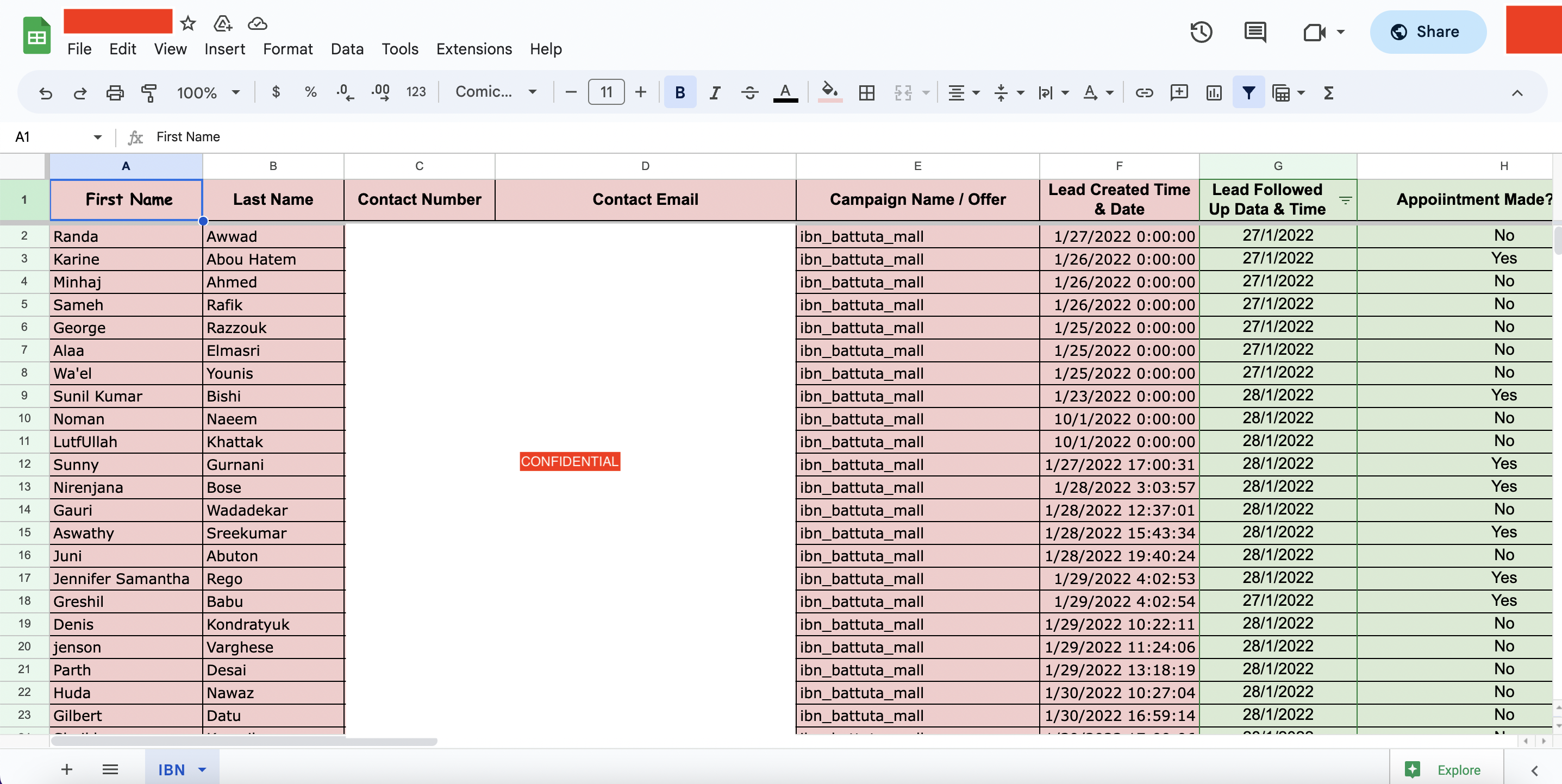Open filter dropdown in Lead Followed Up column
The image size is (1562, 784).
[1345, 200]
